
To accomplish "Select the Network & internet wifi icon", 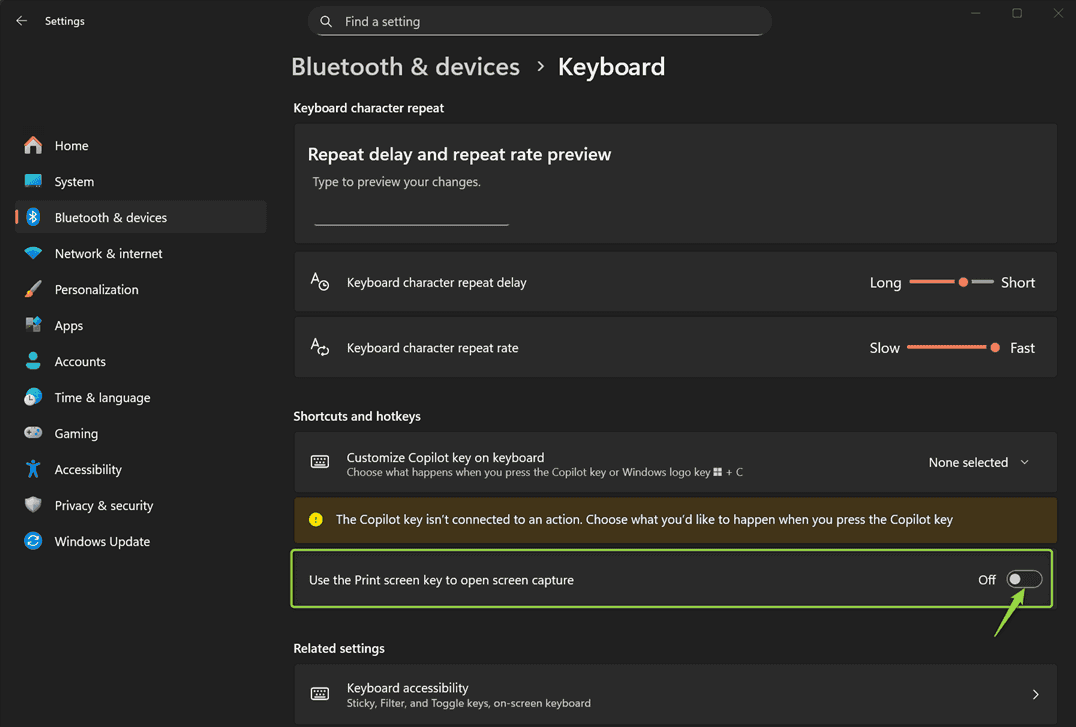I will (x=33, y=254).
